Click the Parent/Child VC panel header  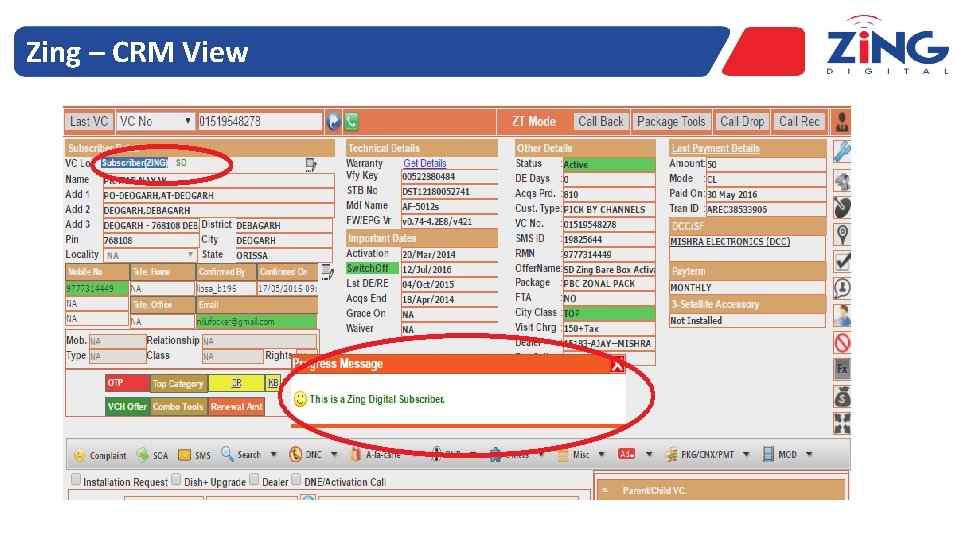[x=721, y=490]
